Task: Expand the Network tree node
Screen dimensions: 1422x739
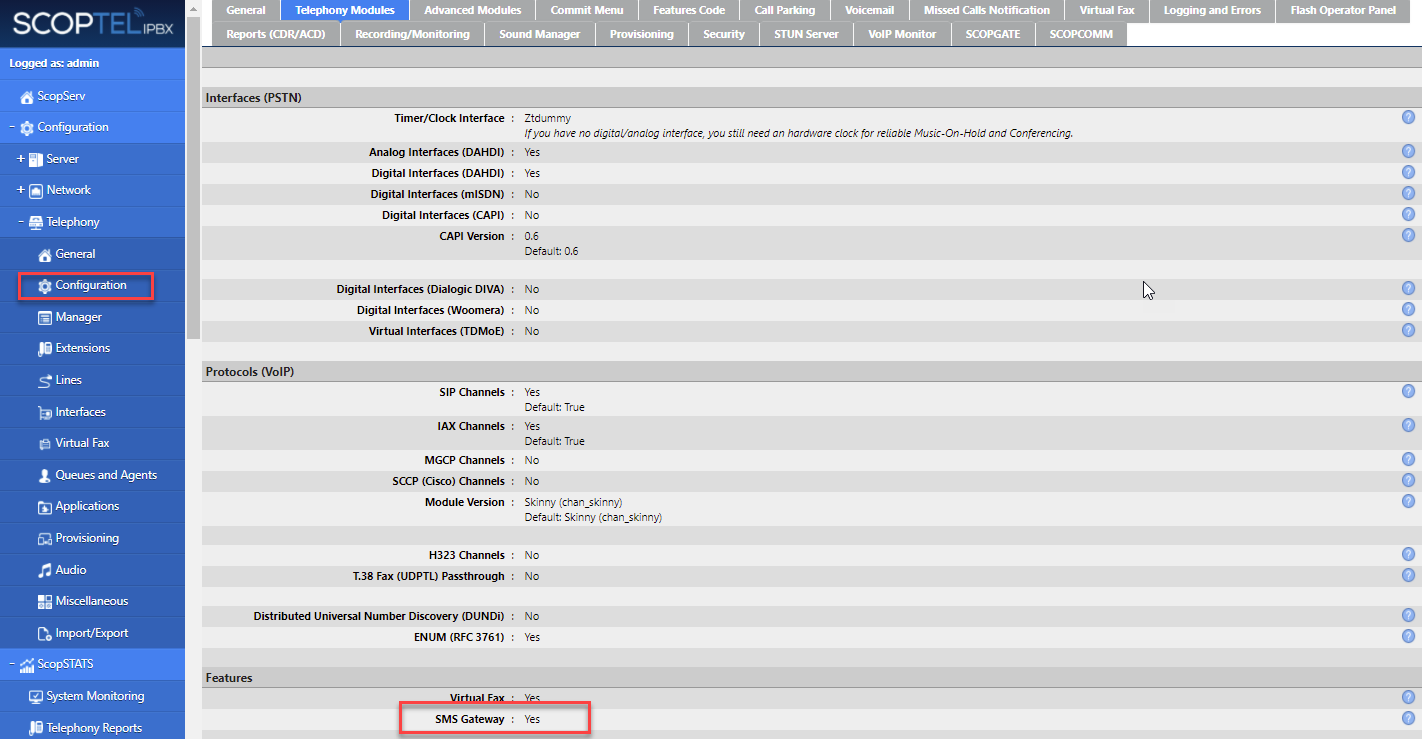Action: (x=21, y=190)
